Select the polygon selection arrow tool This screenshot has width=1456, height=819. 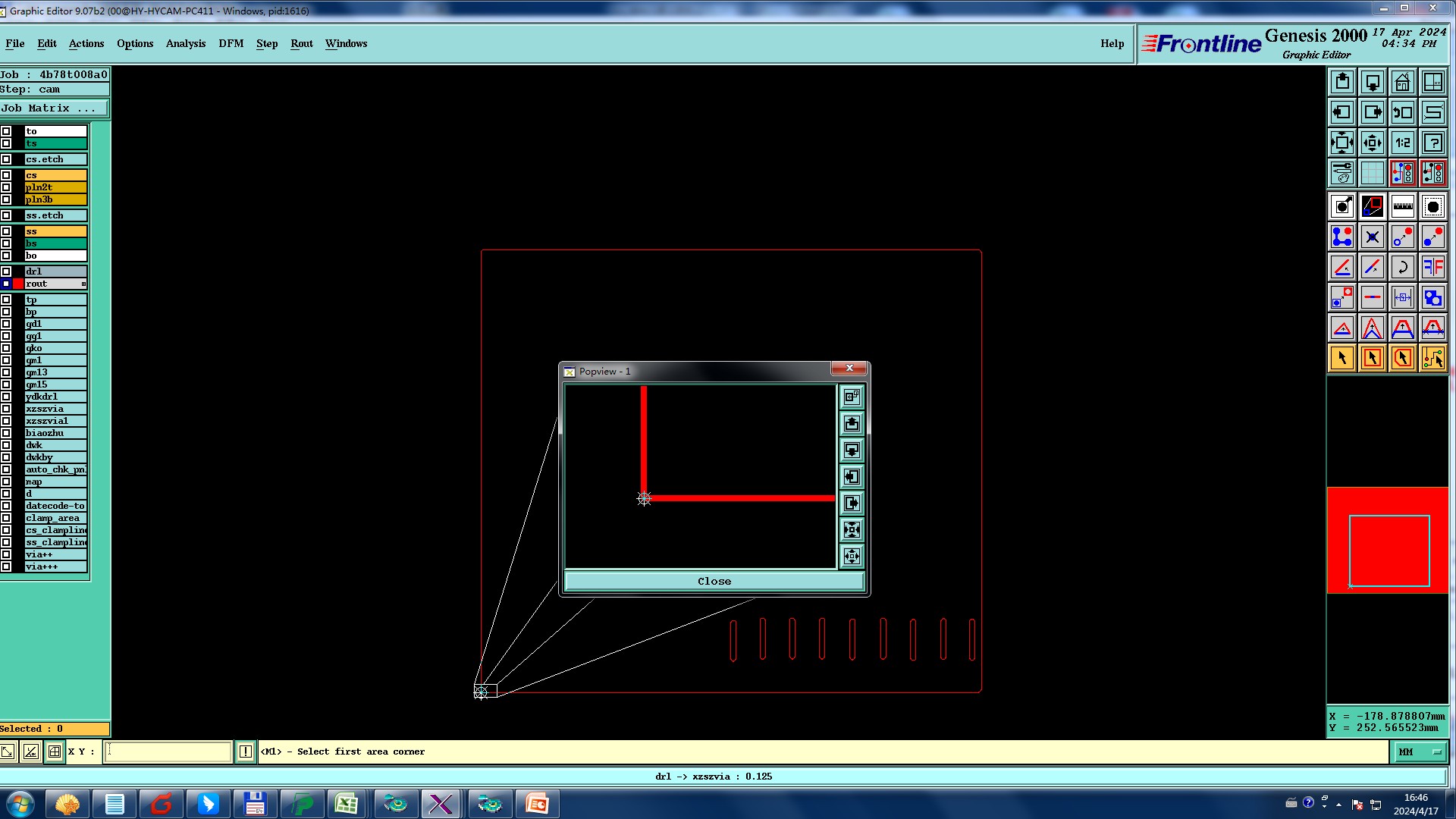tap(1402, 358)
